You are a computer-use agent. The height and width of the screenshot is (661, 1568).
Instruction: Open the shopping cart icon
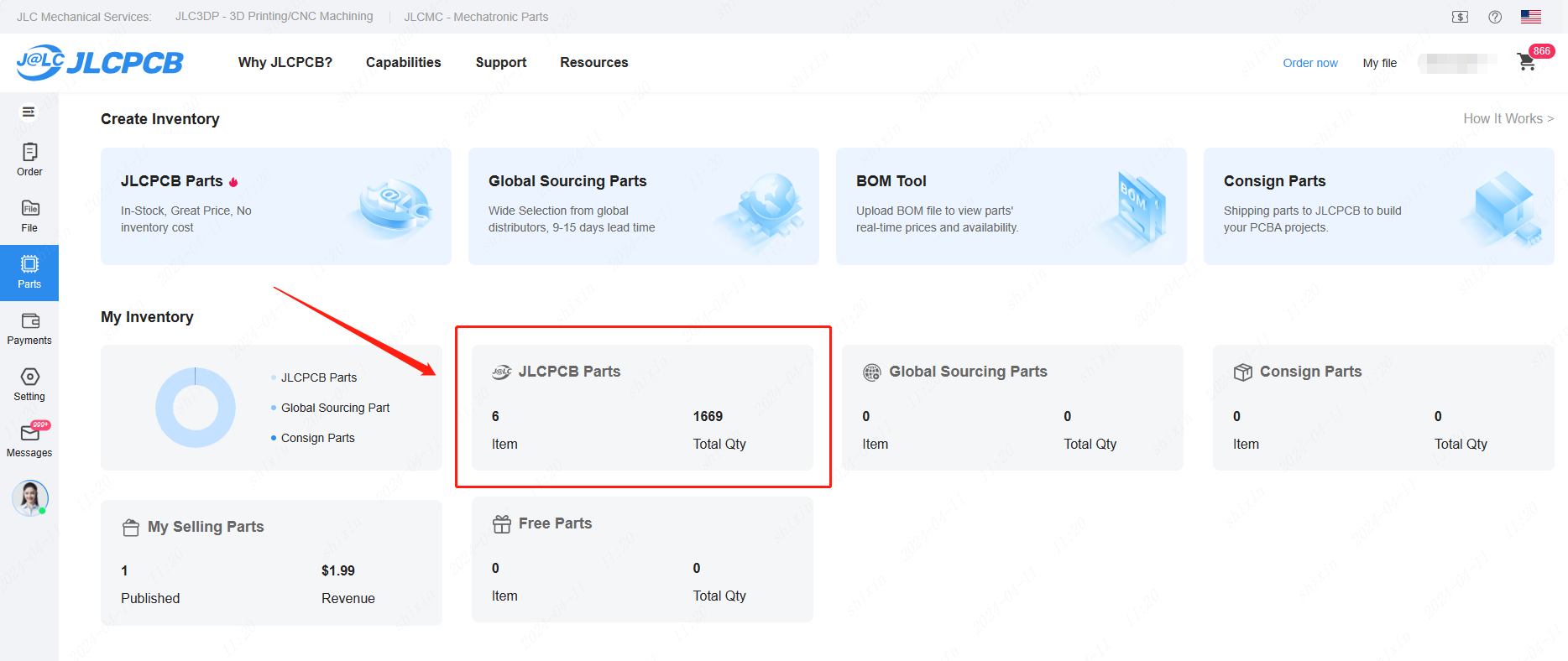tap(1527, 62)
